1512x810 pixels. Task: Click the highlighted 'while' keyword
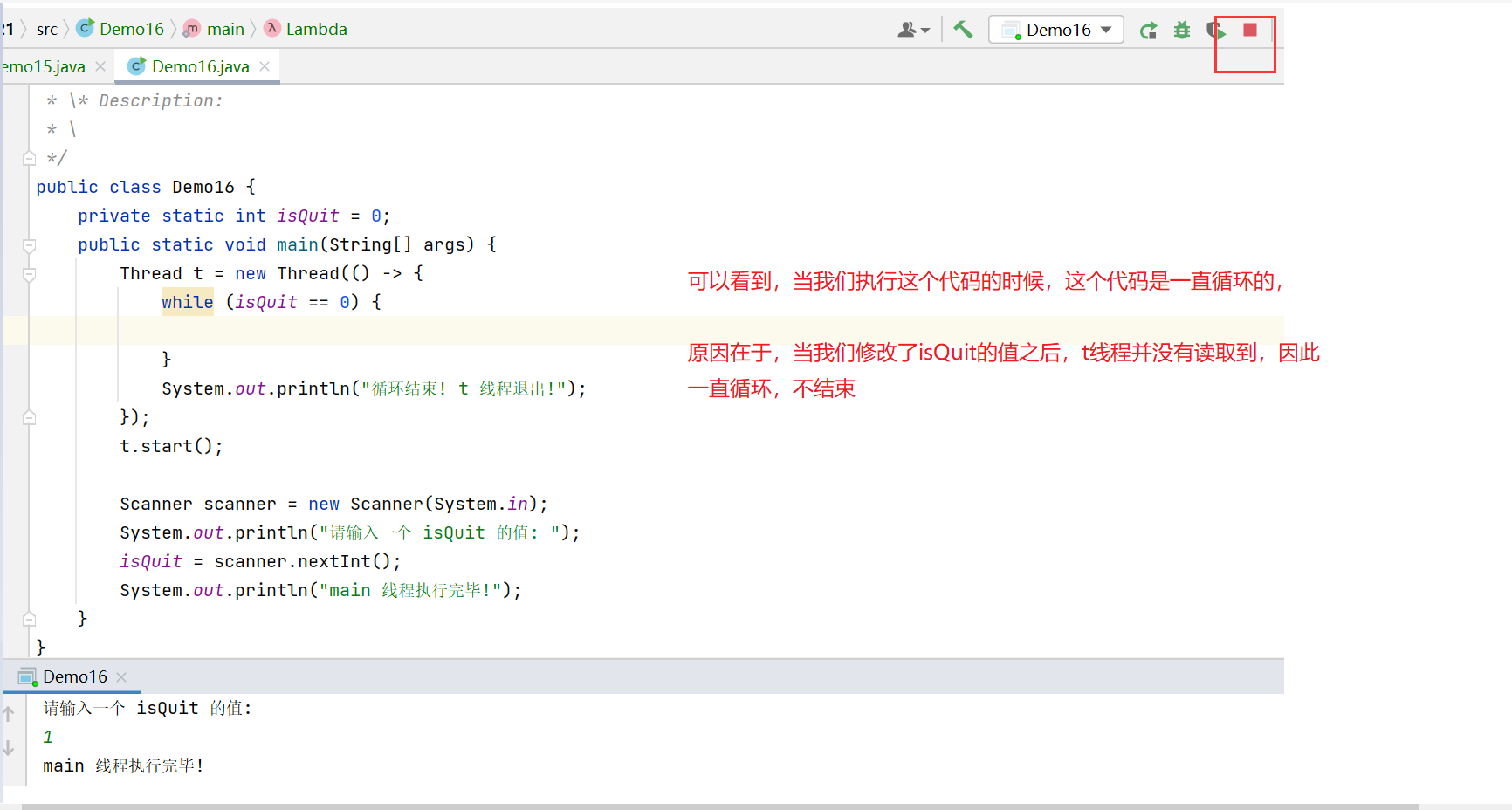[187, 302]
